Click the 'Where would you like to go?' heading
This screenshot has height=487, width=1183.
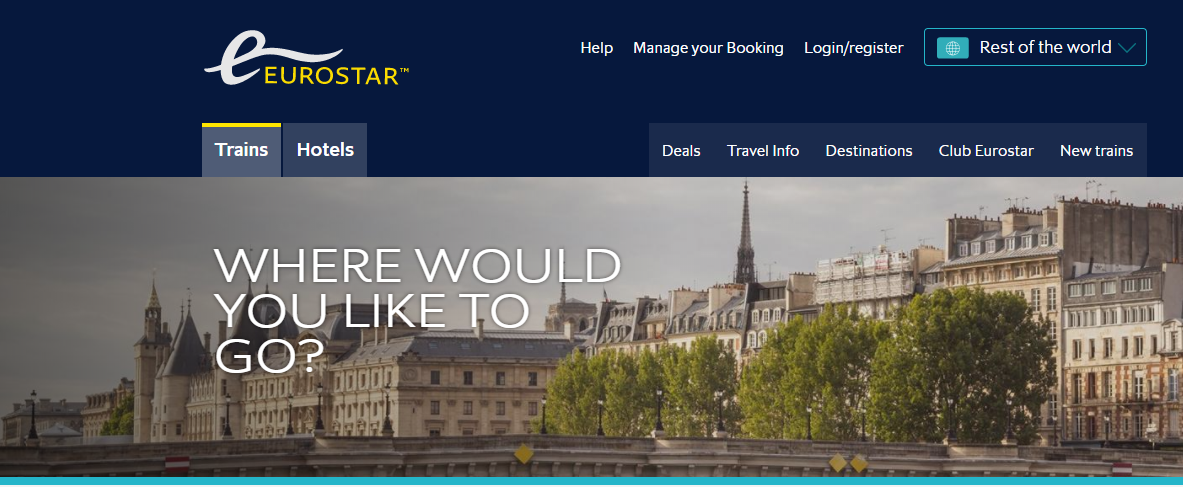(417, 310)
